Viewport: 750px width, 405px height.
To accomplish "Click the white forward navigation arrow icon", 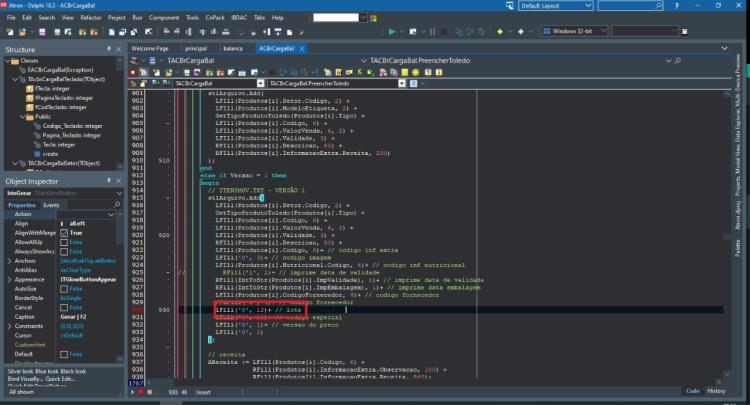I will point(521,32).
